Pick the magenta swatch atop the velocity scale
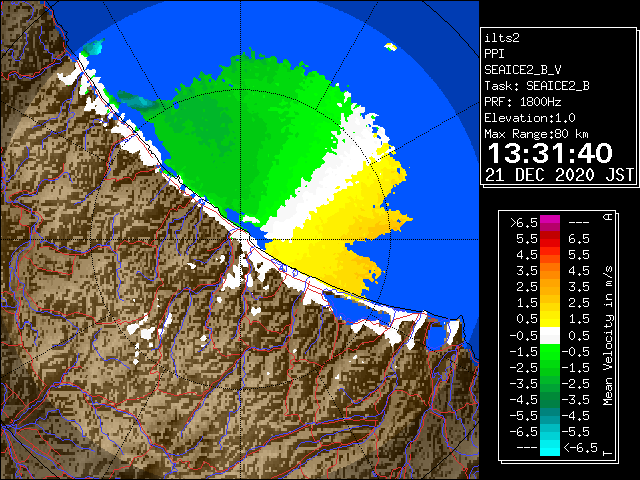Image resolution: width=640 pixels, height=480 pixels. coord(550,219)
